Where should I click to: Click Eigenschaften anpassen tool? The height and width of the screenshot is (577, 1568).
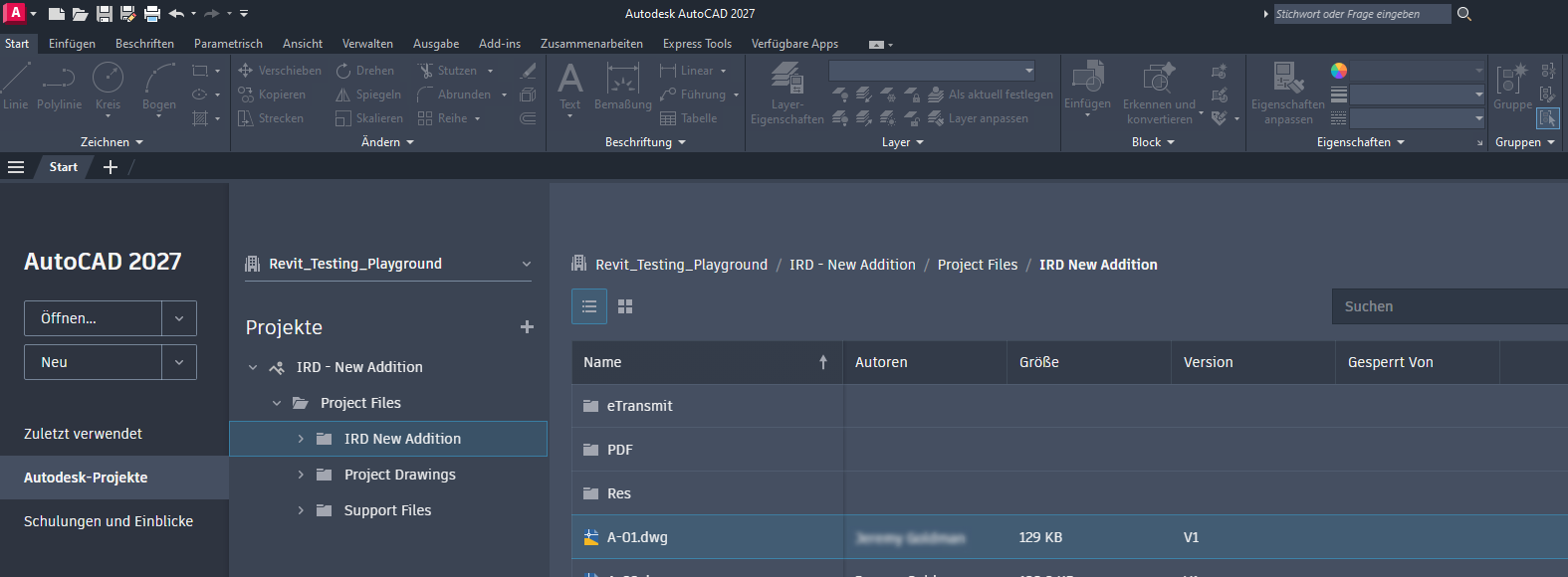tap(1288, 93)
